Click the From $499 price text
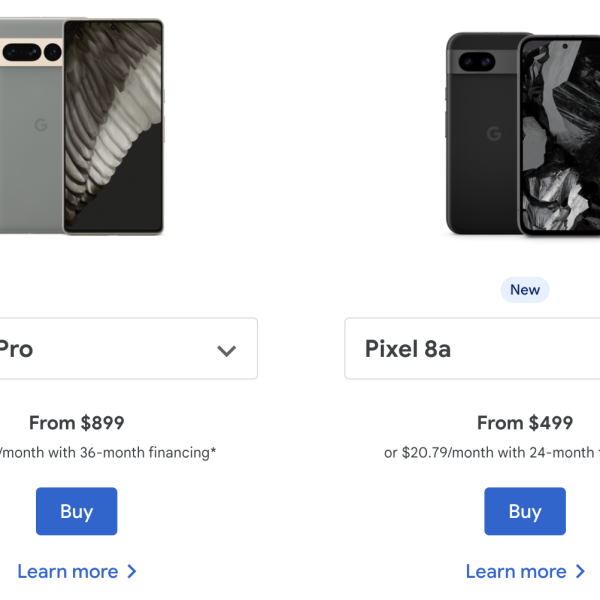This screenshot has height=600, width=600. click(x=525, y=423)
